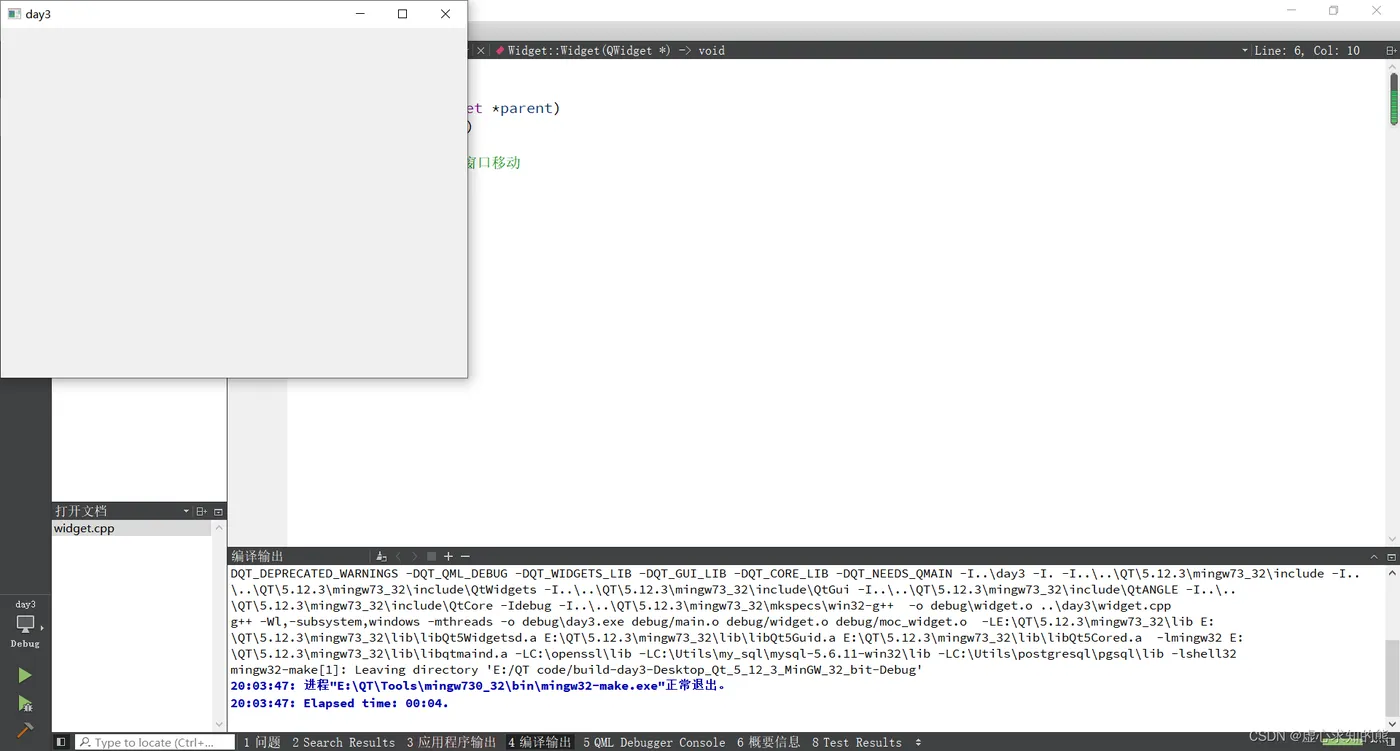
Task: Click the day3 window title icon
Action: click(14, 14)
